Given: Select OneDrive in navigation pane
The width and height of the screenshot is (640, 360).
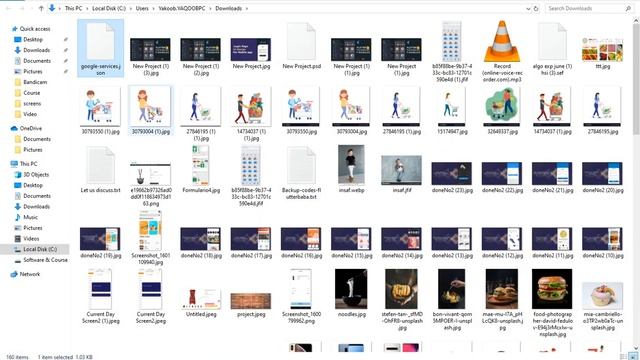Looking at the screenshot, I should coord(31,128).
